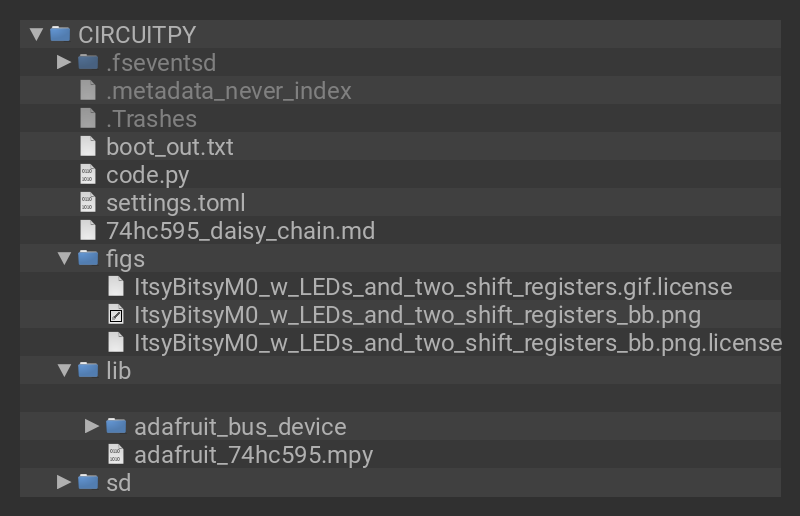Click the adafruit_bus_device folder icon
The width and height of the screenshot is (800, 516).
click(x=116, y=427)
